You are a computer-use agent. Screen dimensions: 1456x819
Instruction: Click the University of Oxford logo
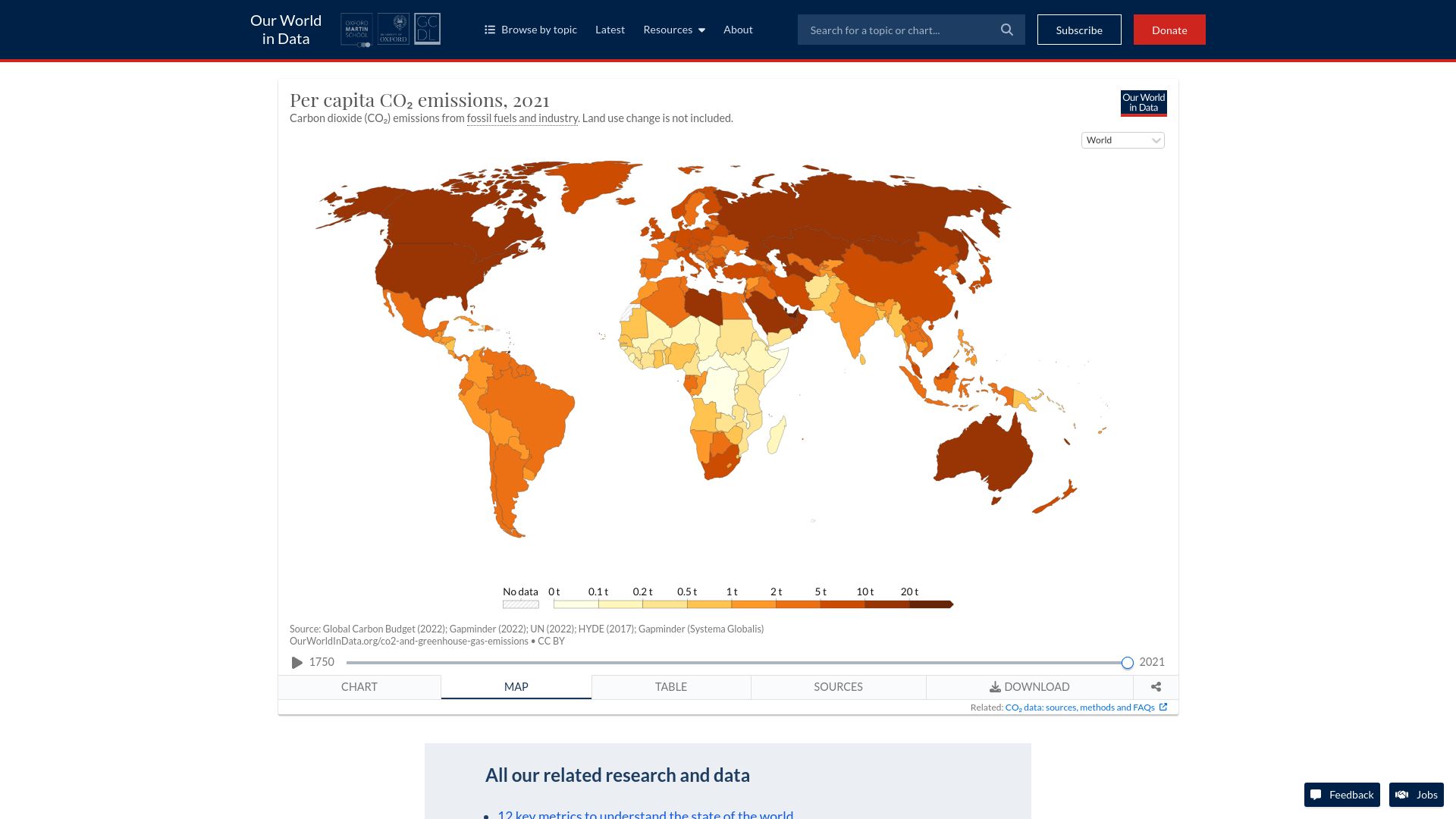pyautogui.click(x=394, y=29)
